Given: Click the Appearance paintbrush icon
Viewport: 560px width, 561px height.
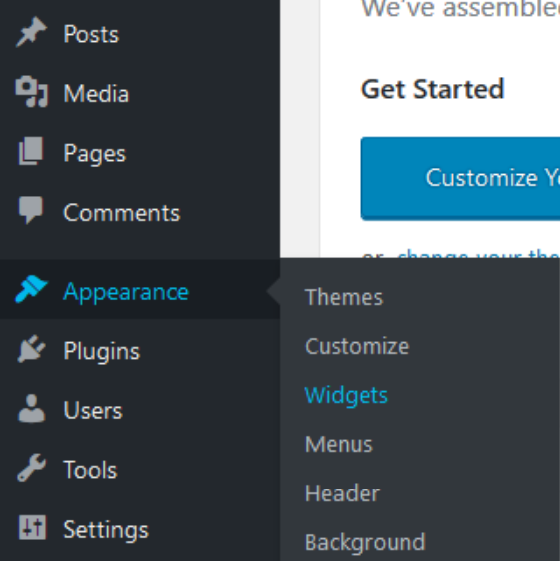Looking at the screenshot, I should (x=31, y=289).
